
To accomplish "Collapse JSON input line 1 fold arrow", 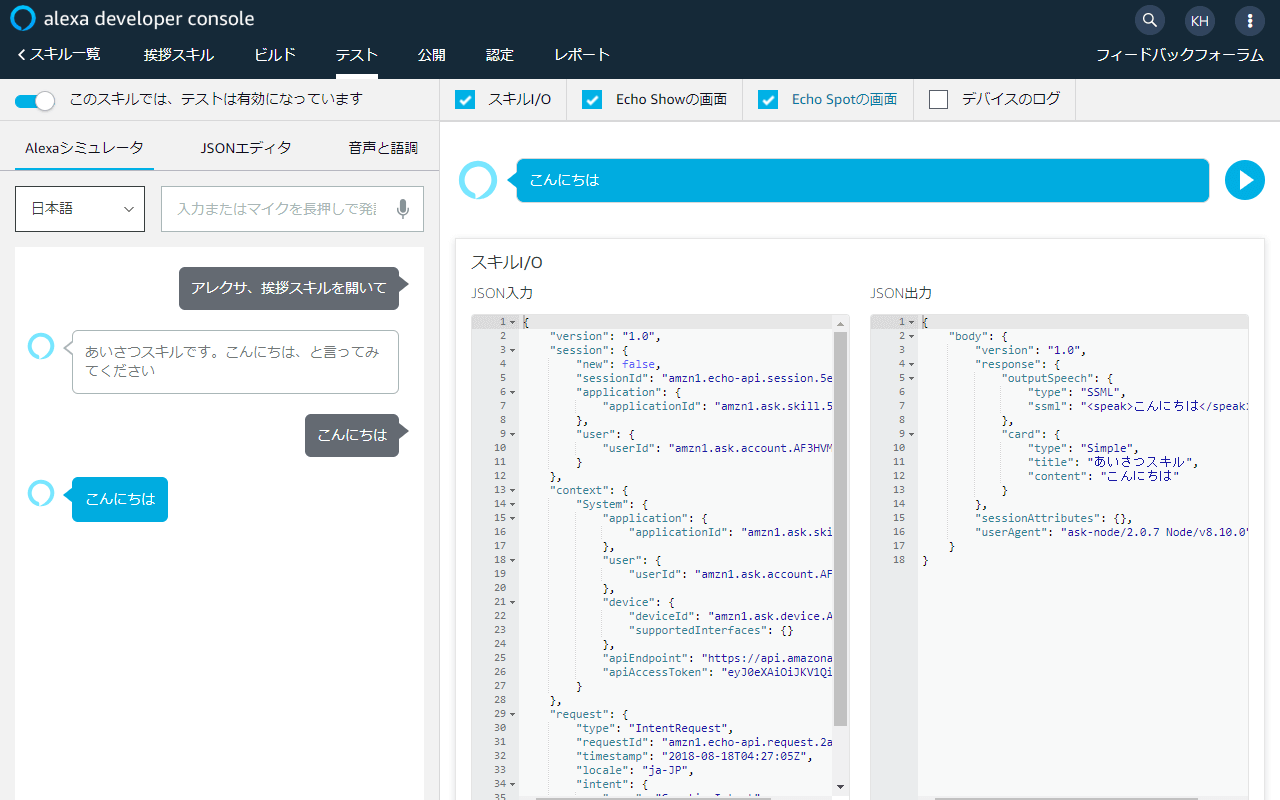I will click(x=513, y=322).
